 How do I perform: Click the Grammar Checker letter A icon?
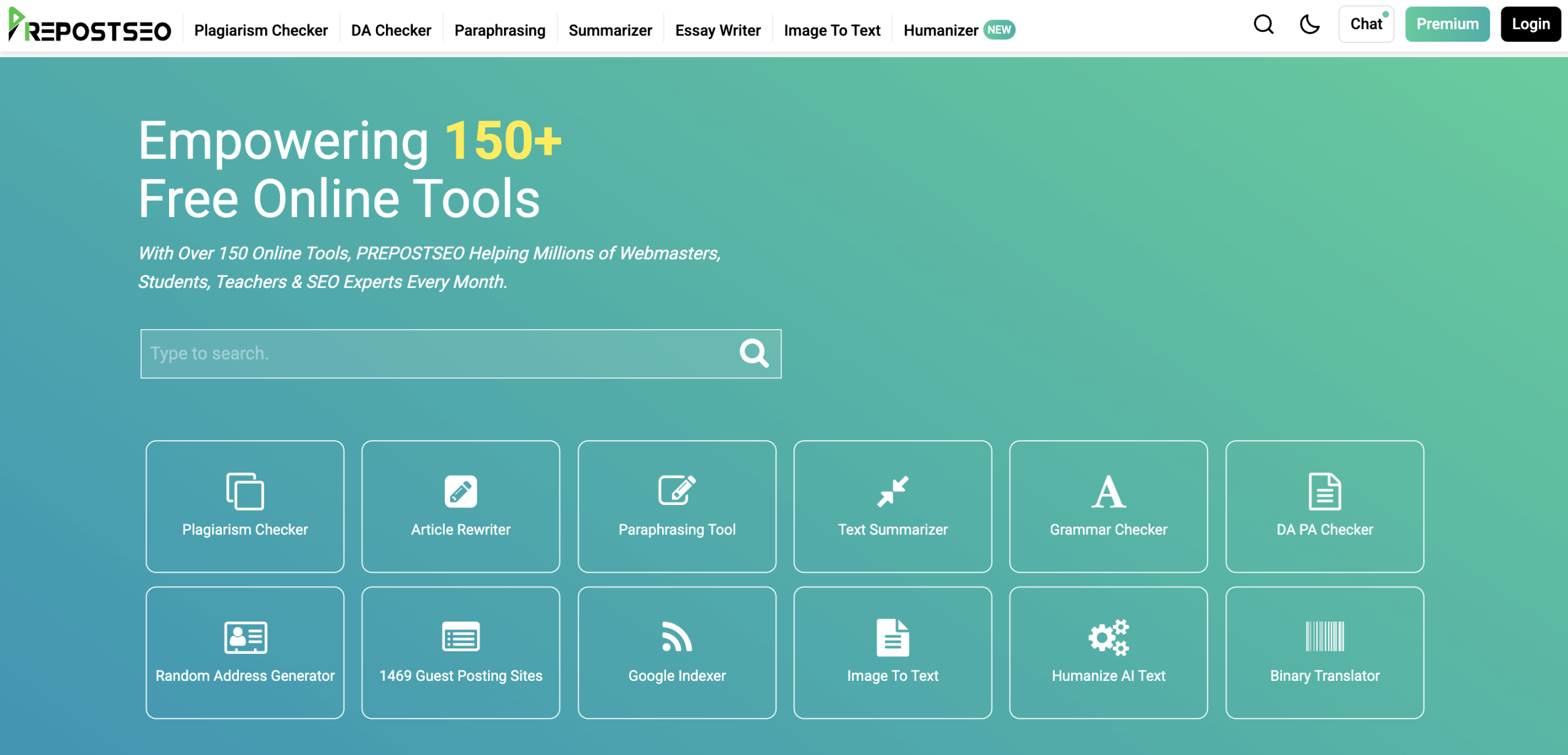[x=1108, y=491]
